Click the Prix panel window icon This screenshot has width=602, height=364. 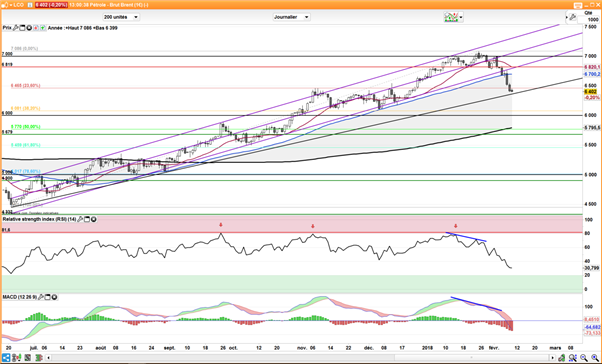point(22,28)
